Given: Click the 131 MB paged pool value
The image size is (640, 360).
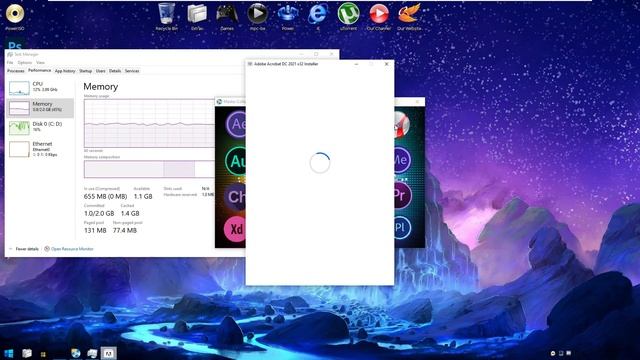Looking at the screenshot, I should point(95,231).
